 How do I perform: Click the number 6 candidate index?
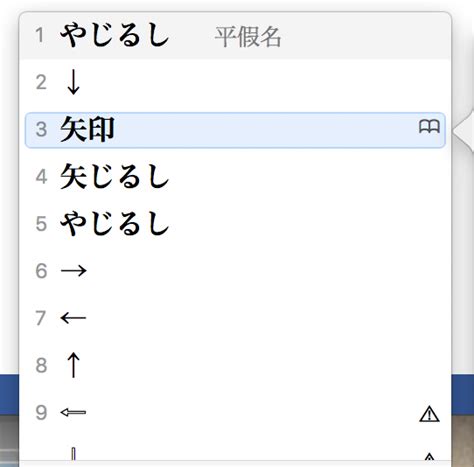(x=41, y=271)
